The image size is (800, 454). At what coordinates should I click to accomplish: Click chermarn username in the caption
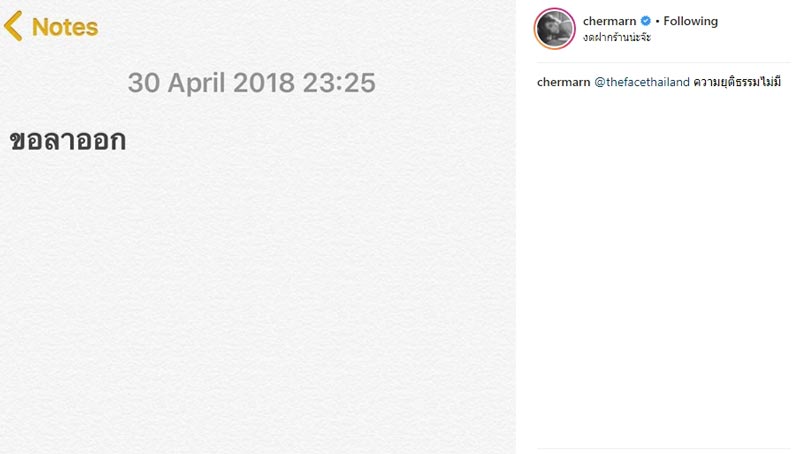[563, 82]
